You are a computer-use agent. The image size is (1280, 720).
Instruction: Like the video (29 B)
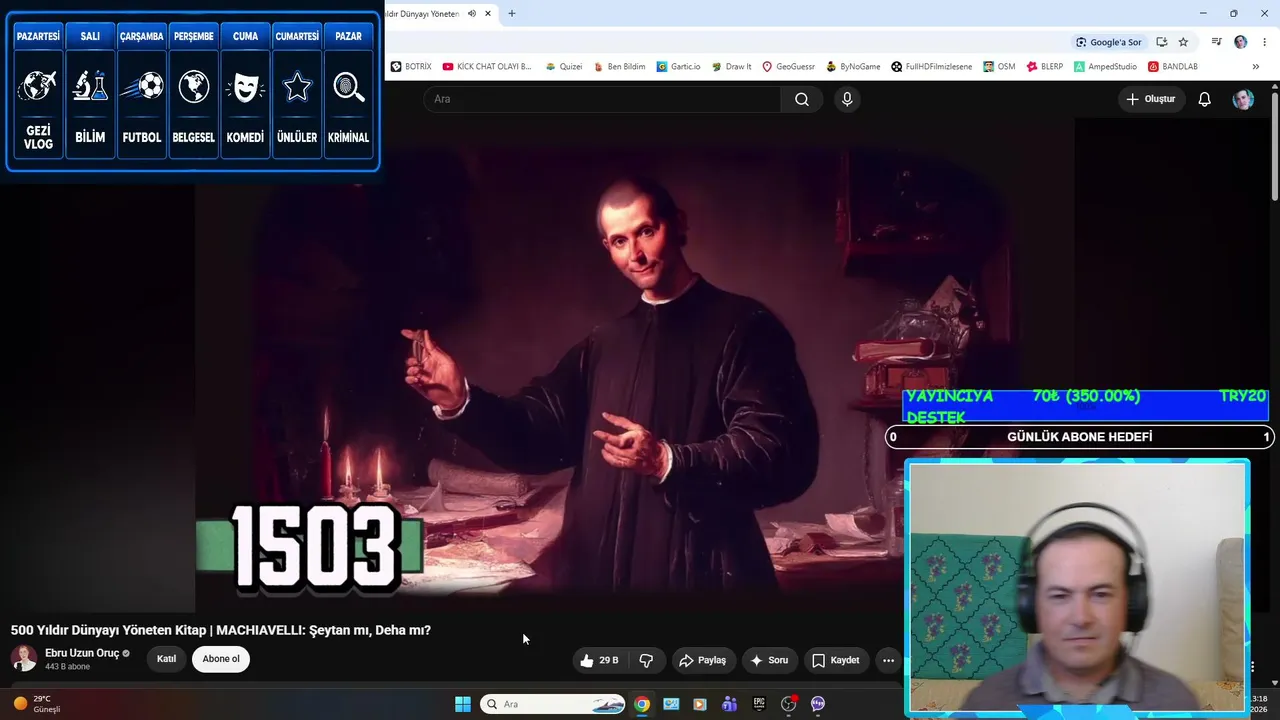pyautogui.click(x=600, y=660)
